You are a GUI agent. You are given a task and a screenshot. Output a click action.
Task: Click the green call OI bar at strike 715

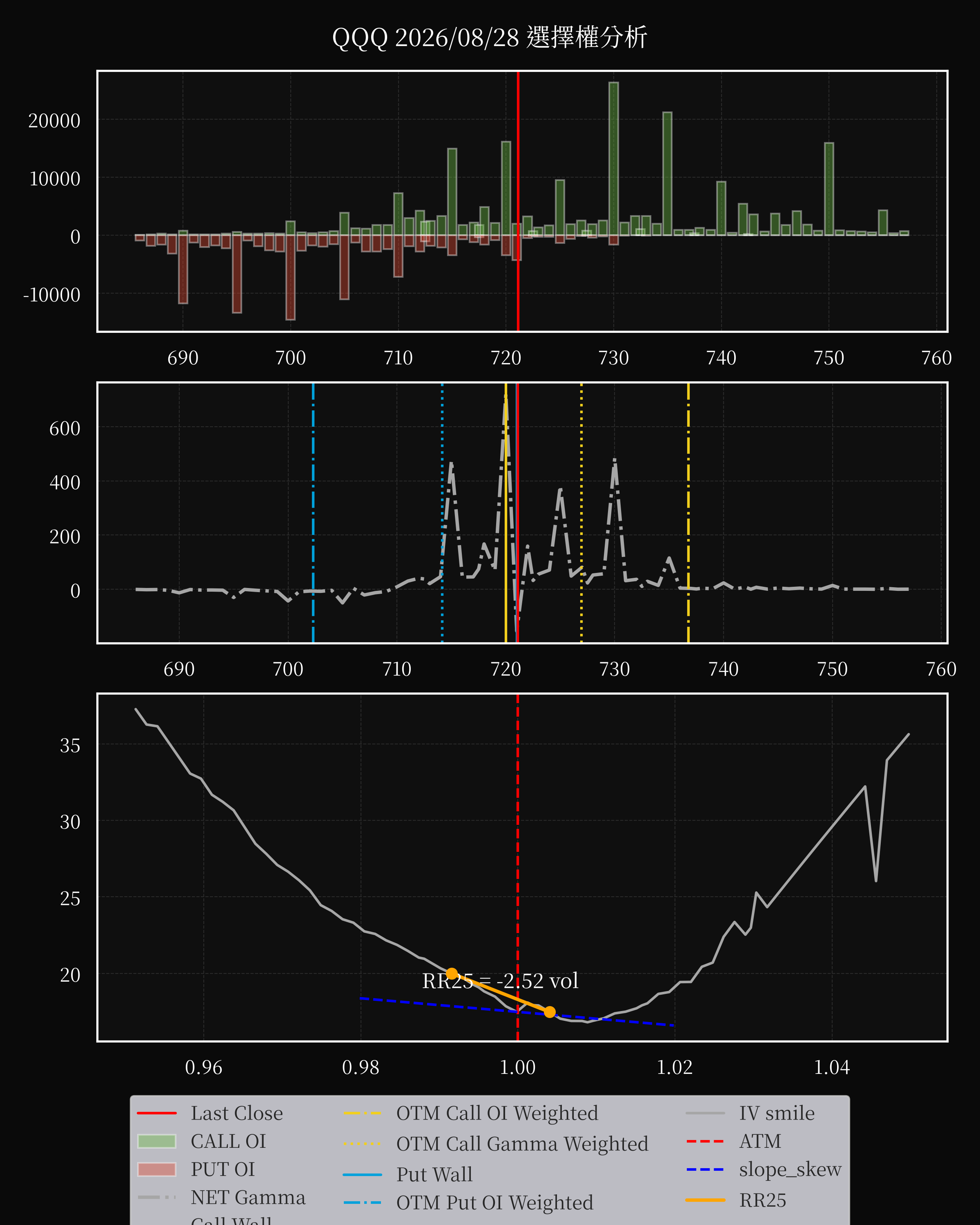[452, 192]
